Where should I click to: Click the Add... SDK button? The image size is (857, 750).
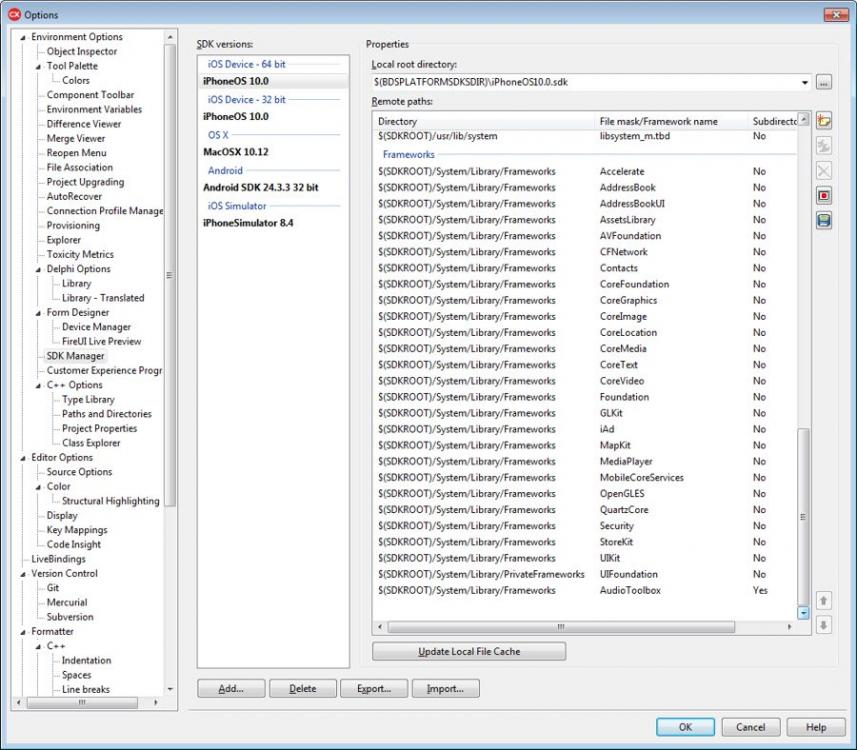pyautogui.click(x=231, y=689)
